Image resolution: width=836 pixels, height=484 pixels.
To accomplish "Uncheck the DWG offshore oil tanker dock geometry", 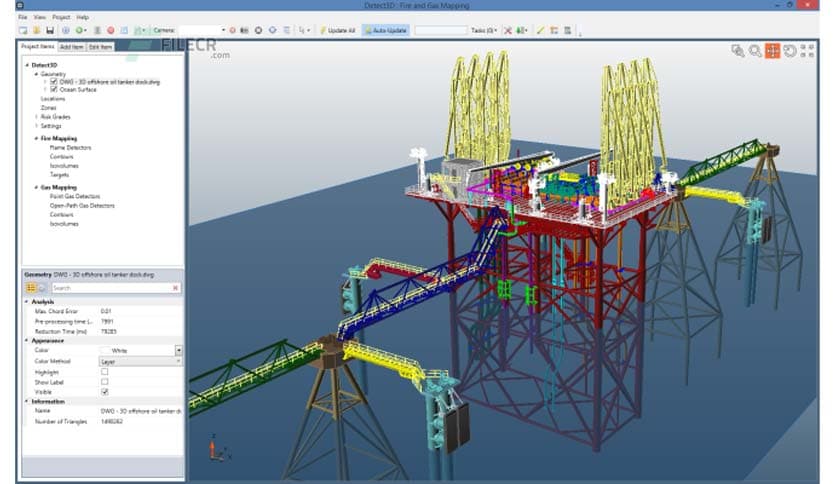I will pos(54,82).
